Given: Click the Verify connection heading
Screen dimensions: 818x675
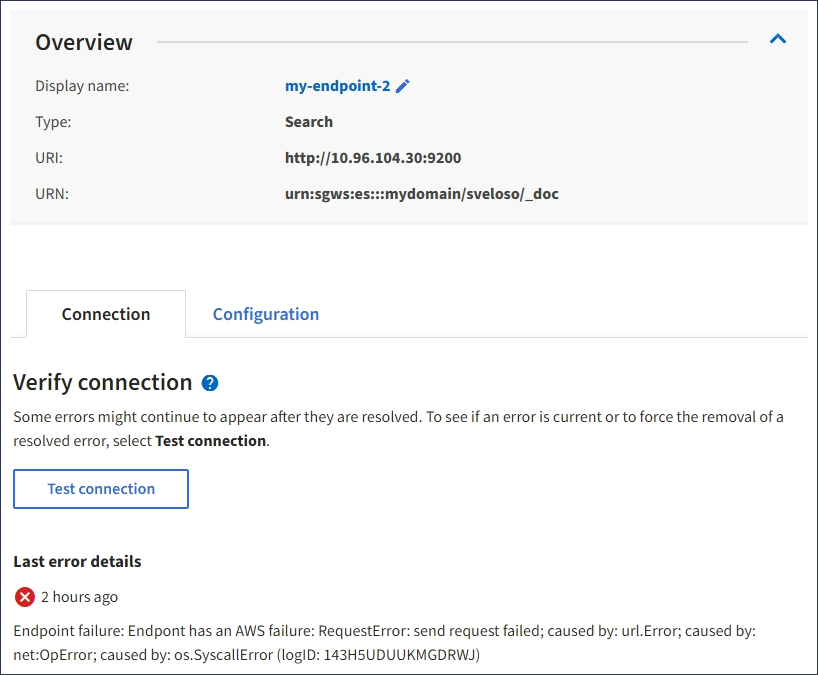Looking at the screenshot, I should pyautogui.click(x=102, y=383).
